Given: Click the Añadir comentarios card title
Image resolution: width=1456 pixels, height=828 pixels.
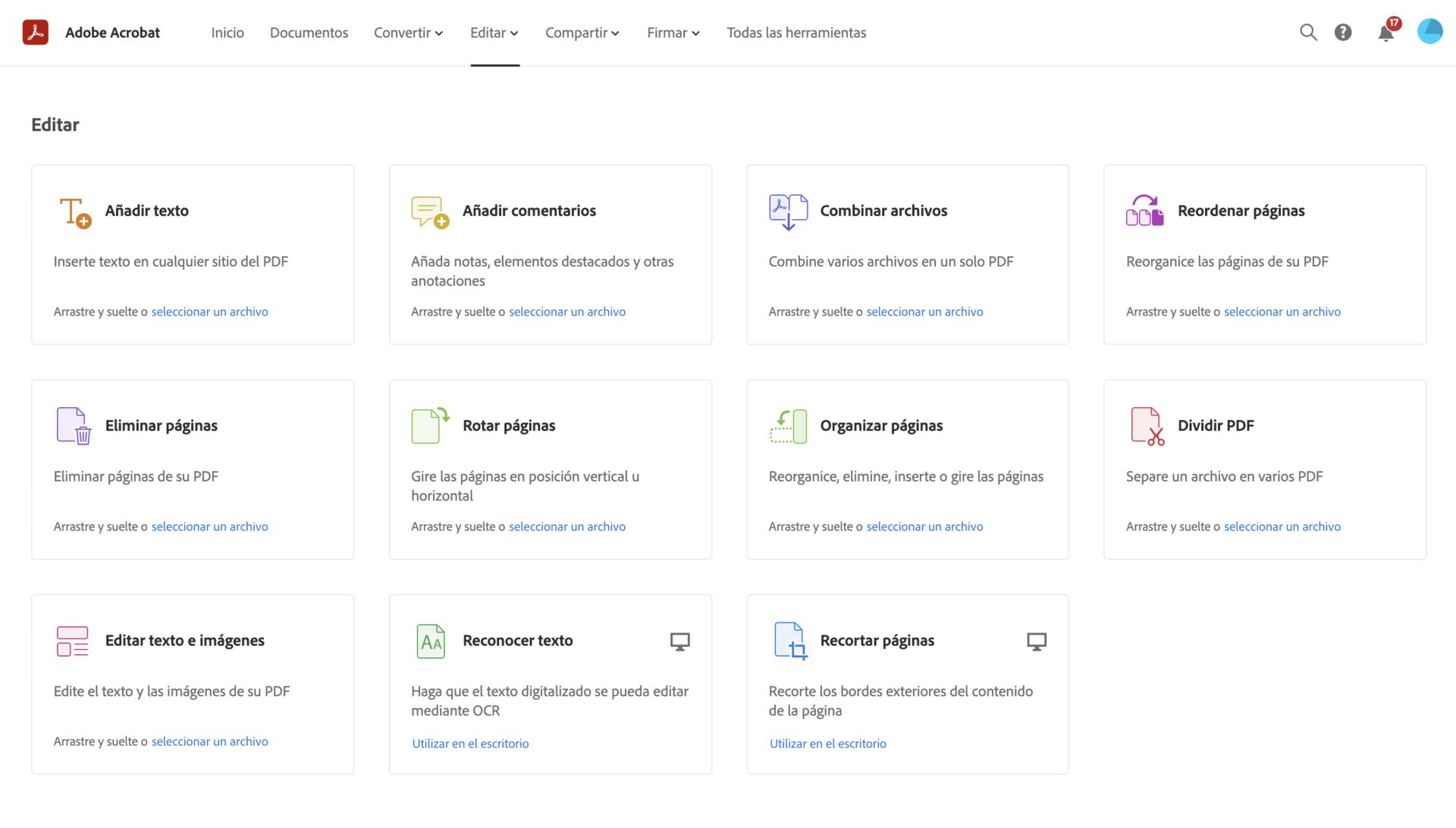Looking at the screenshot, I should coord(529,211).
